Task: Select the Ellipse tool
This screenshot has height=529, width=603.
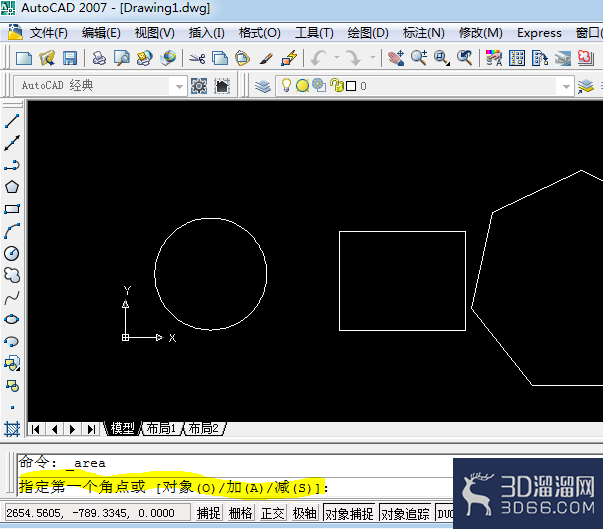Action: point(12,319)
